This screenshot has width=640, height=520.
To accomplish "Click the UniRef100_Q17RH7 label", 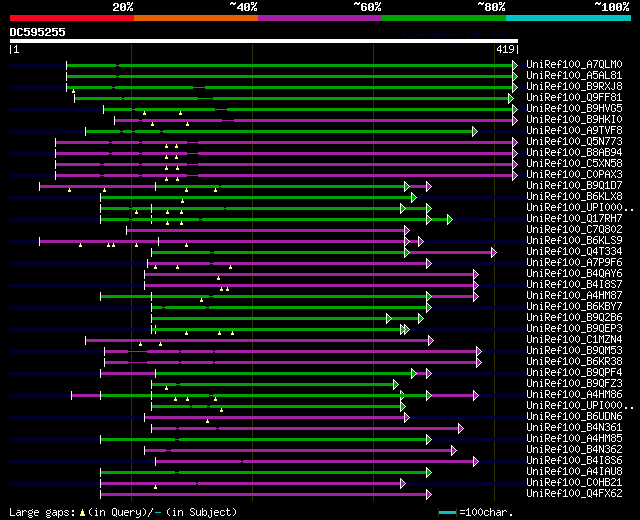I will pos(574,219).
